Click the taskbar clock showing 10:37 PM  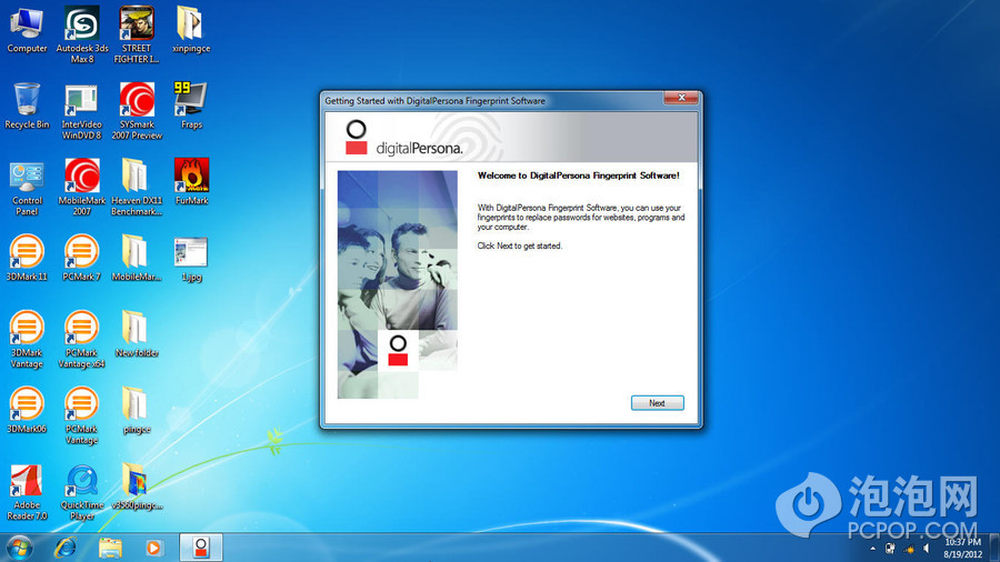(962, 548)
